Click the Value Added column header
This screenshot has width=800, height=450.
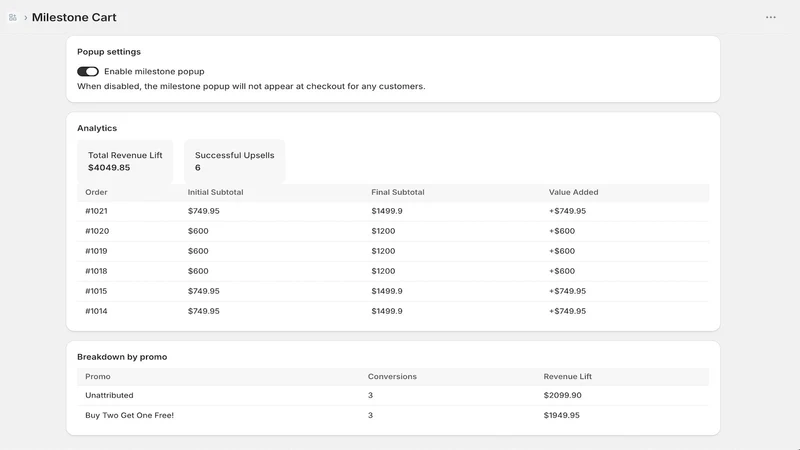pos(573,192)
